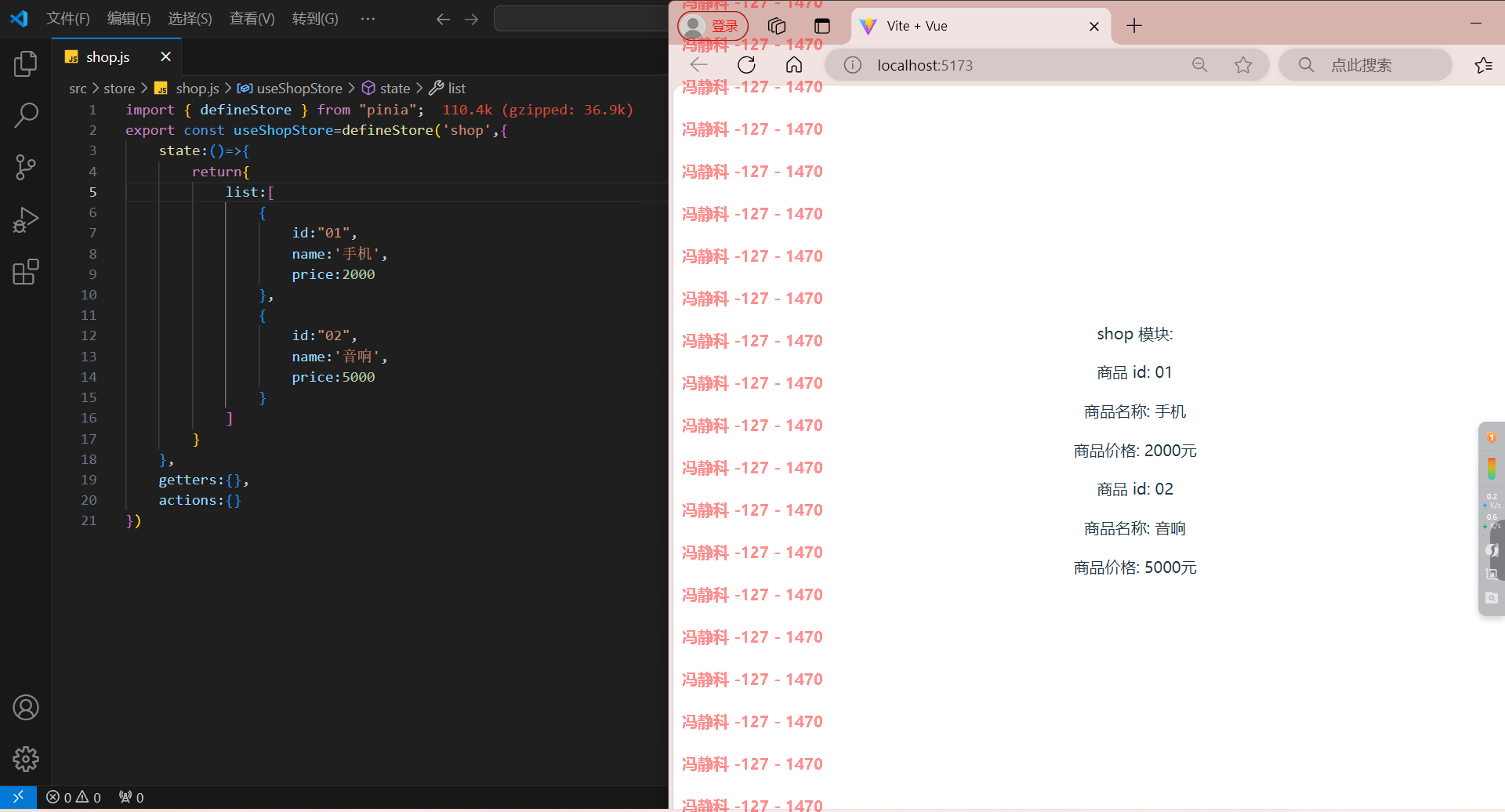Click the '商品价格: 5000元' text
Screen dimensions: 1505x812
[x=1134, y=567]
